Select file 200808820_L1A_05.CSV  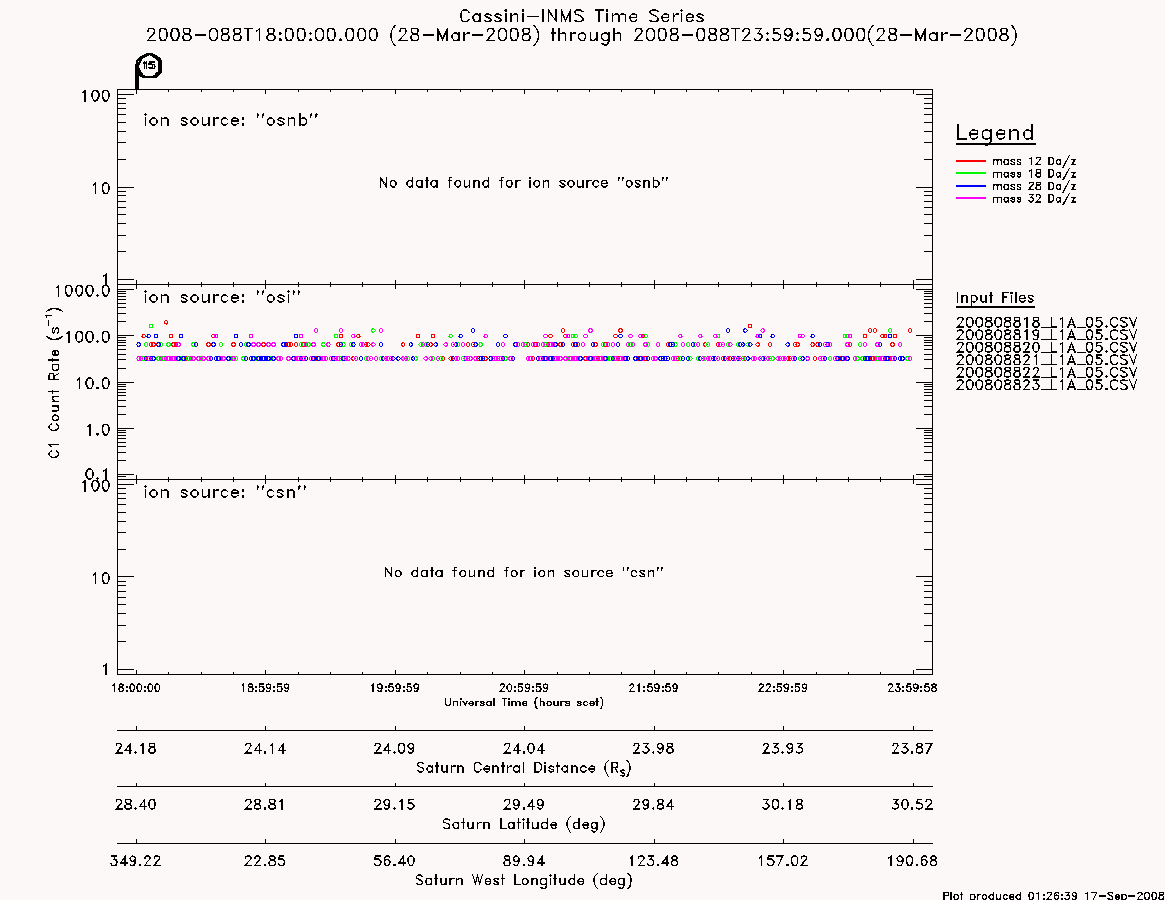pyautogui.click(x=1046, y=348)
